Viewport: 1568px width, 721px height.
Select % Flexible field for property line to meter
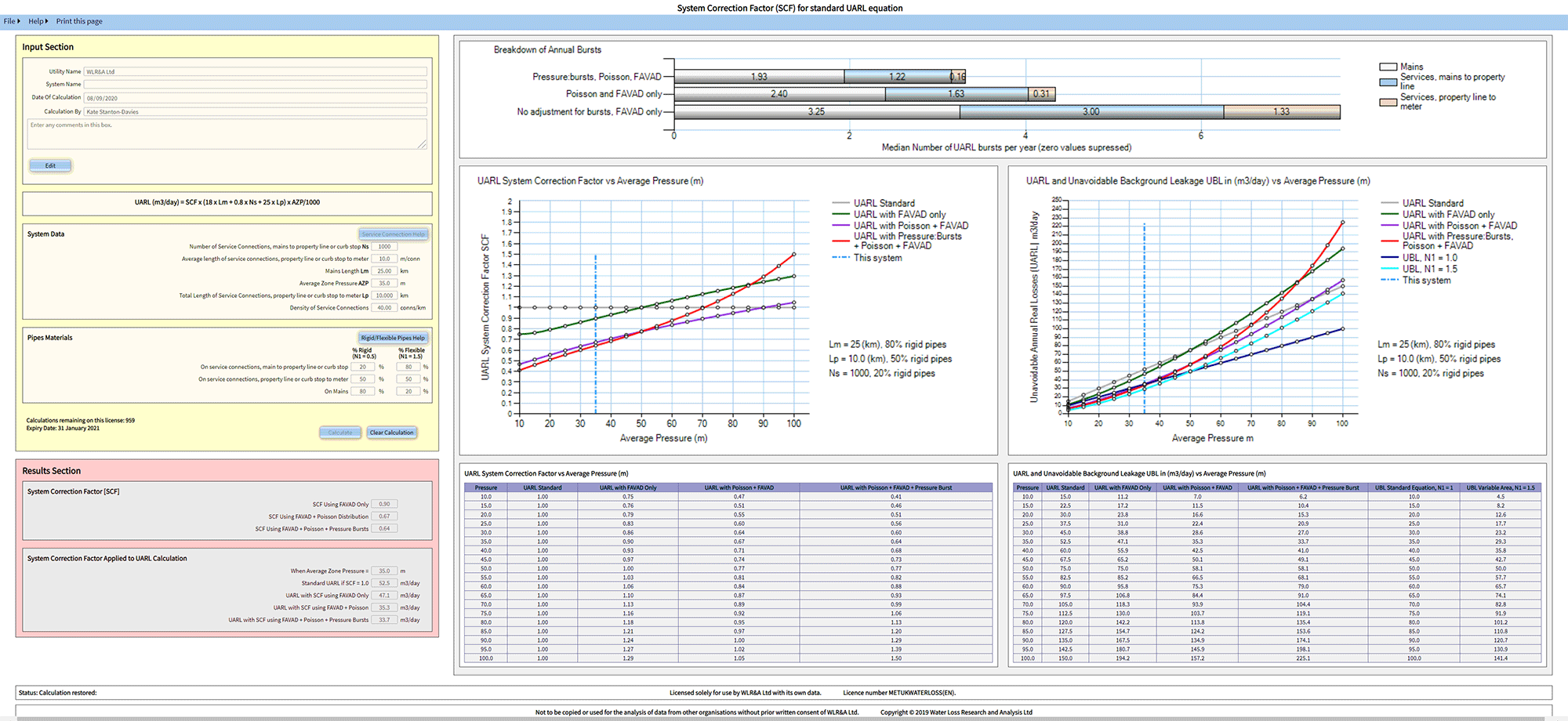click(408, 379)
